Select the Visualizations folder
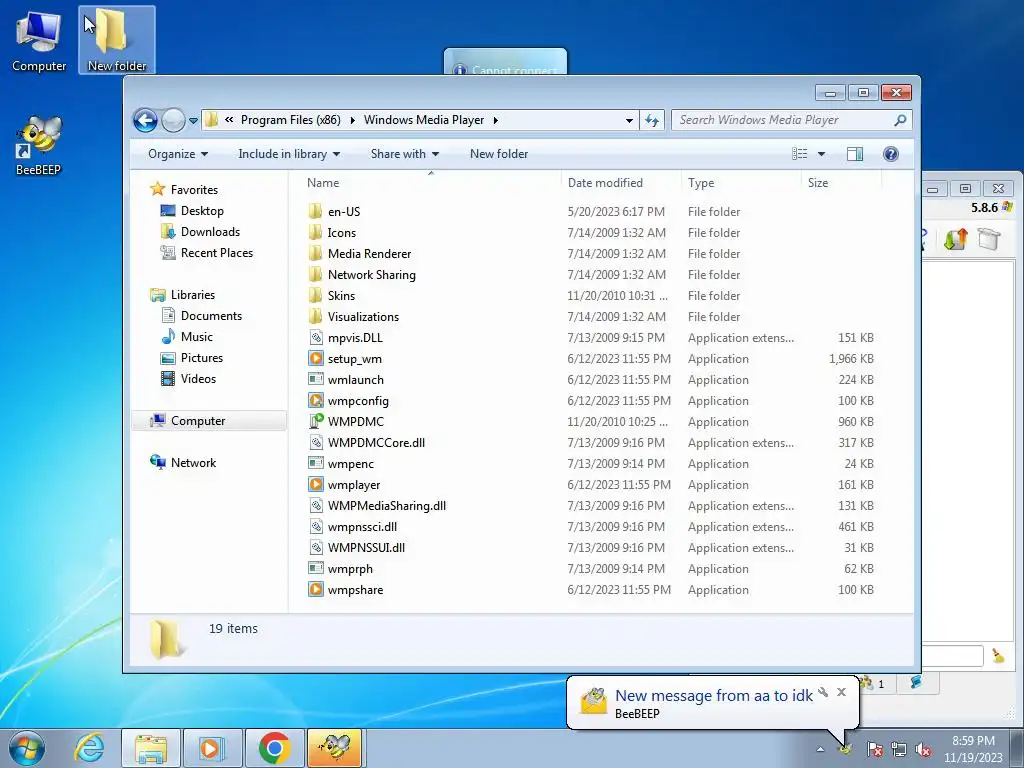Screen dimensions: 1024x768 [363, 317]
